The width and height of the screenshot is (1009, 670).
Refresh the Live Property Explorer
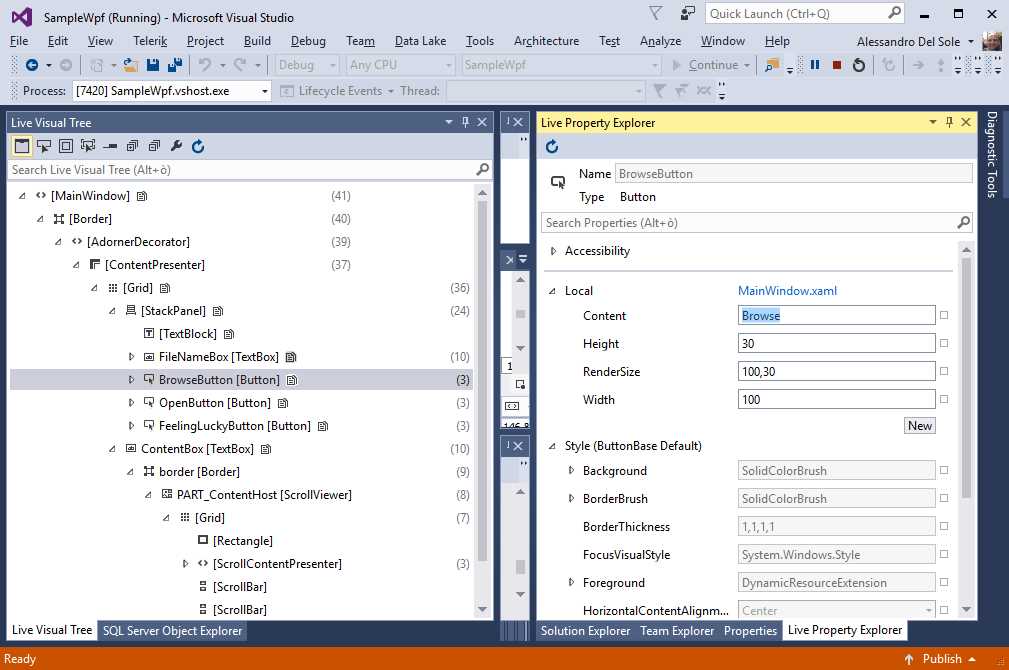pos(551,147)
